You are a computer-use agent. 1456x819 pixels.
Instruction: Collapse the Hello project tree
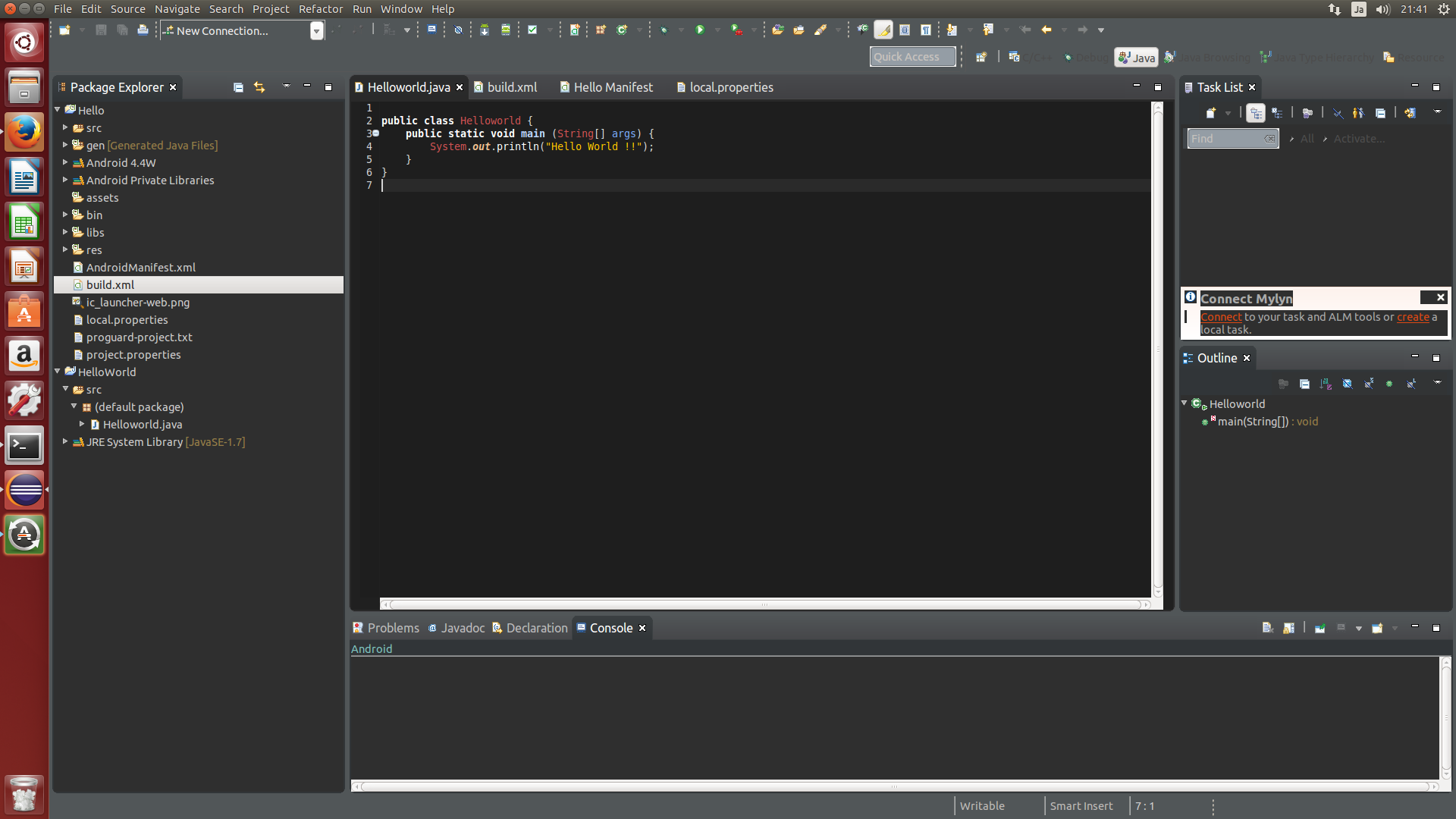pyautogui.click(x=58, y=110)
